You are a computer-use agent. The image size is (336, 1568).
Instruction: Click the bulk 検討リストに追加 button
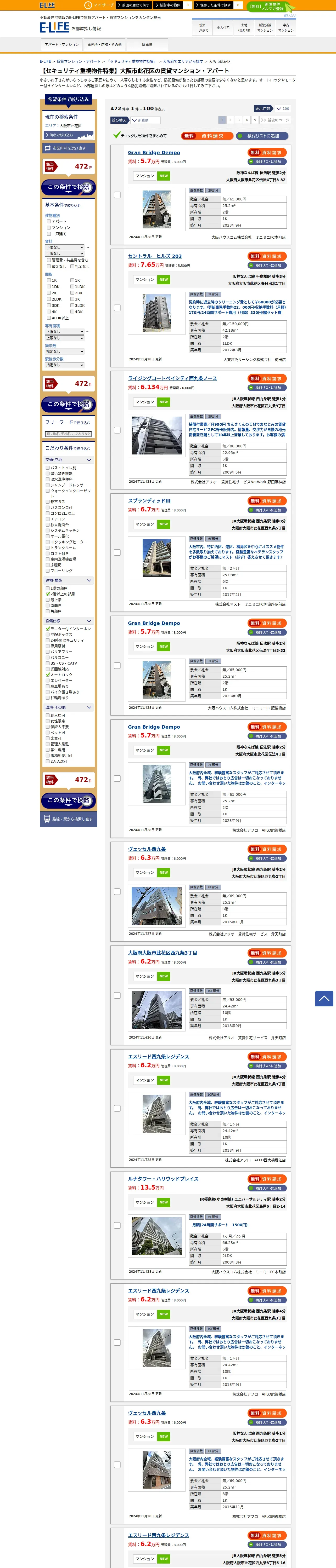(262, 136)
